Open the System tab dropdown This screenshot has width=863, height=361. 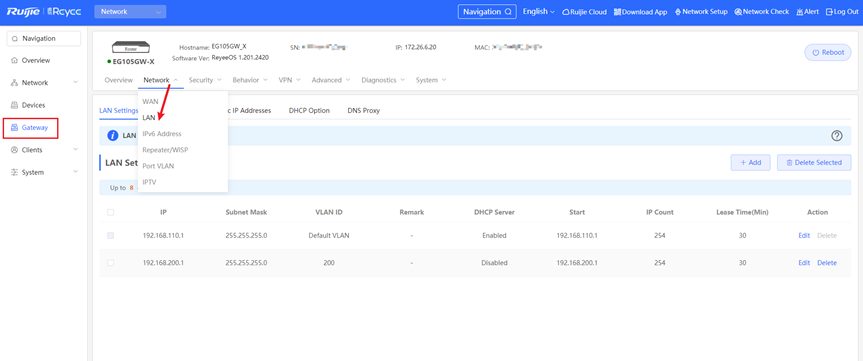click(x=431, y=80)
